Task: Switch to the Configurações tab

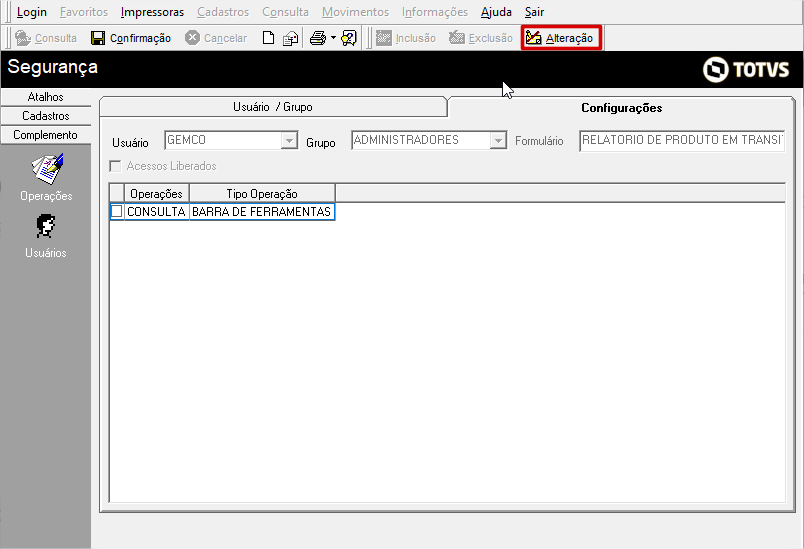Action: coord(621,108)
